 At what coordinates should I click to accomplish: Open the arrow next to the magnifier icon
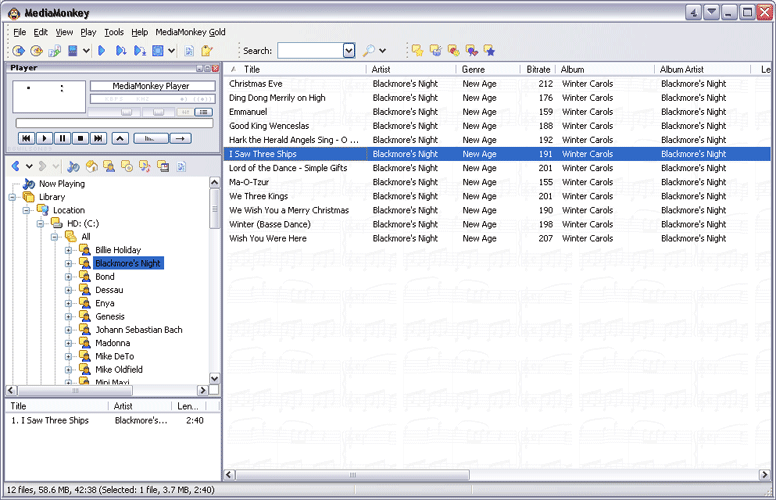(x=383, y=50)
